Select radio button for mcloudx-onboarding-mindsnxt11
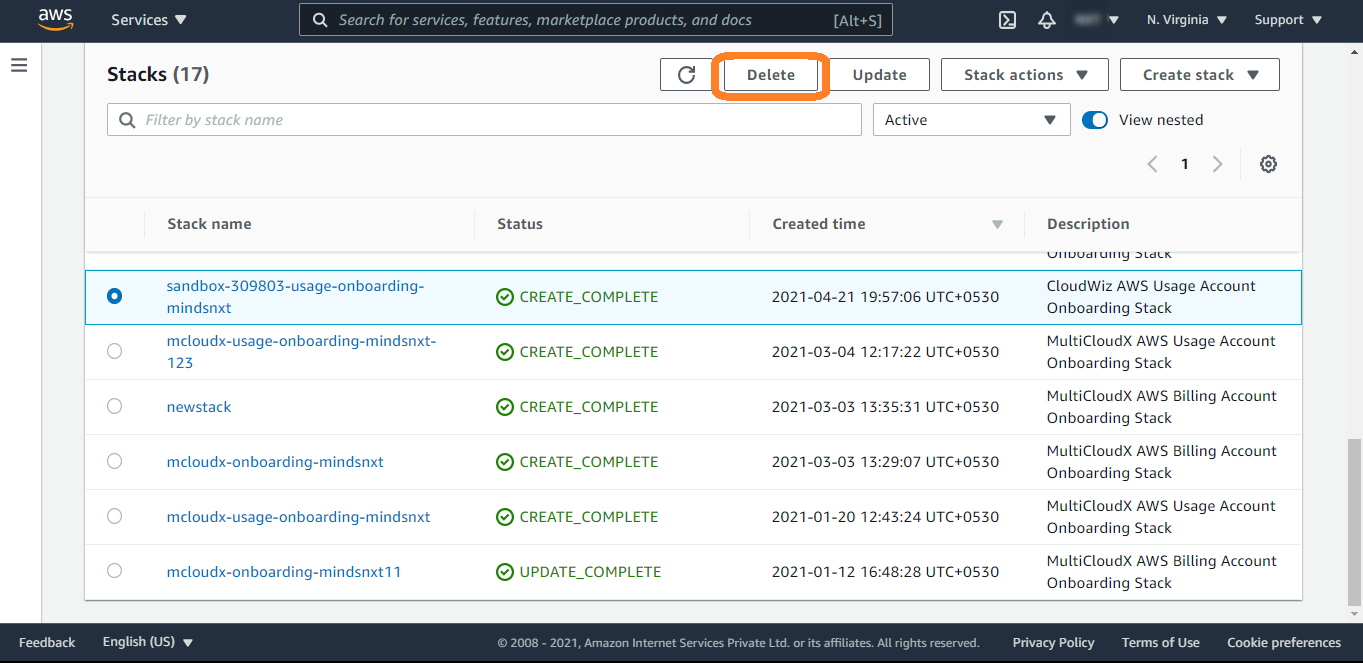 pos(114,571)
